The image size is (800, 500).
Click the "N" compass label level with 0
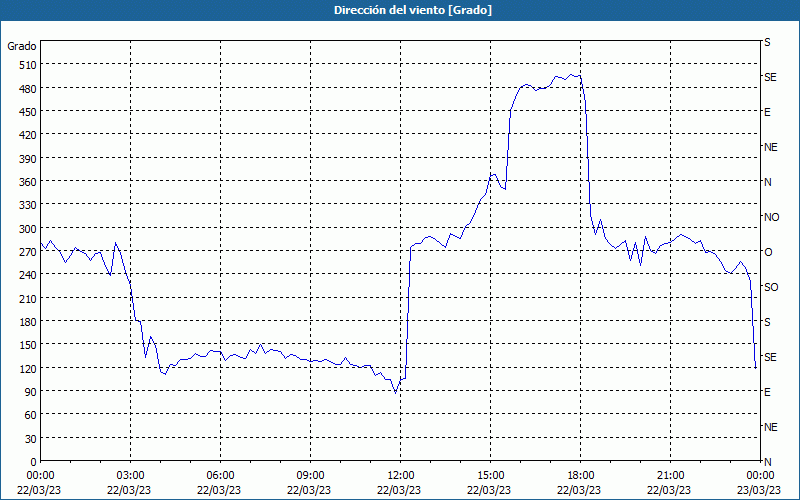[x=767, y=462]
